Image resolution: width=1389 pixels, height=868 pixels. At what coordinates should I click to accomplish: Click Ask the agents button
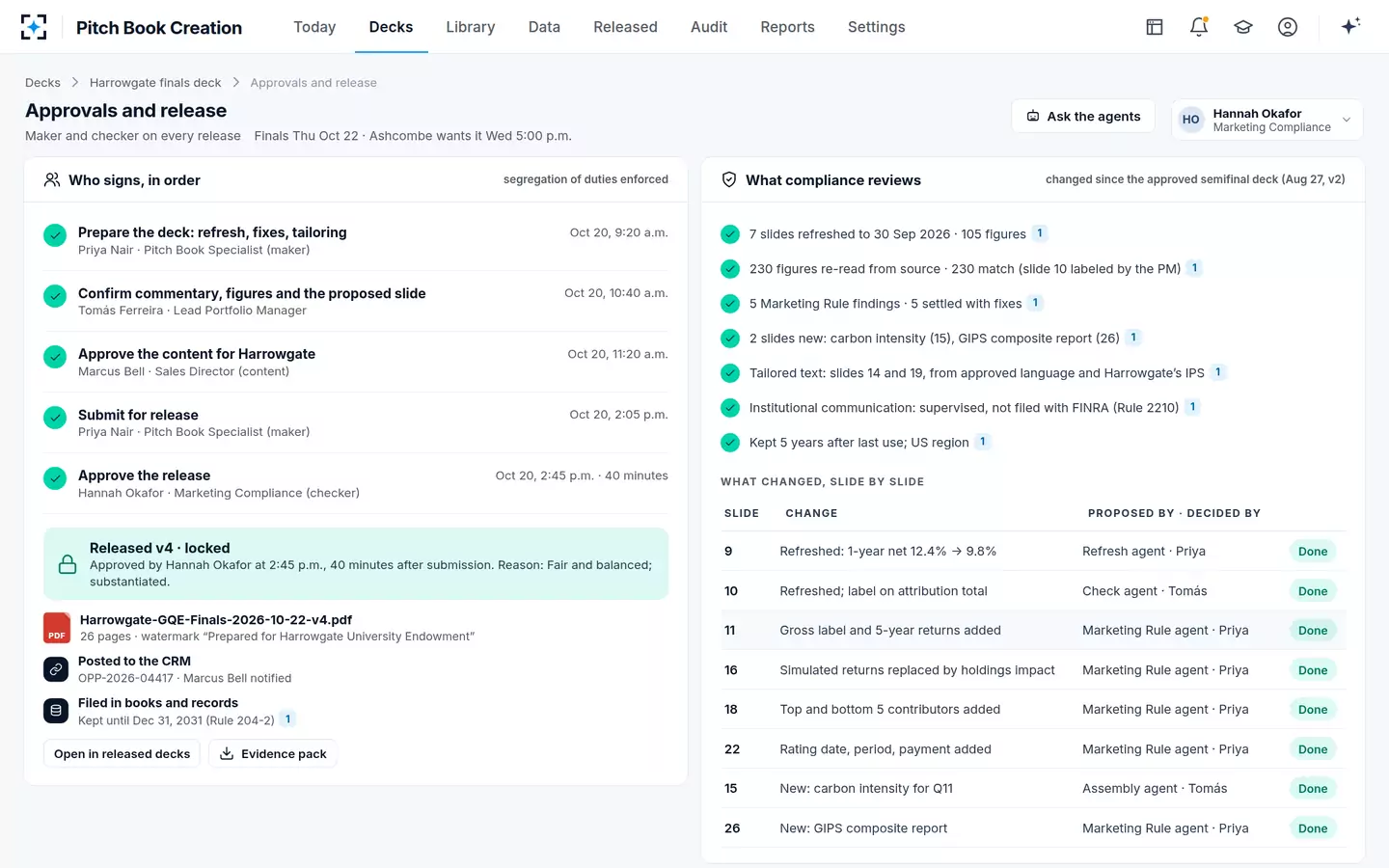point(1083,117)
